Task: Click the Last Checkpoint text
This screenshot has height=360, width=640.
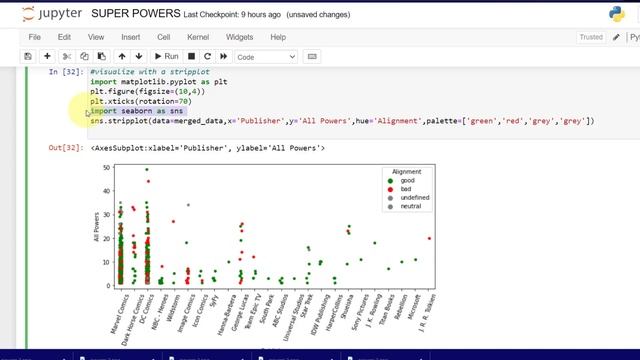Action: pos(232,15)
